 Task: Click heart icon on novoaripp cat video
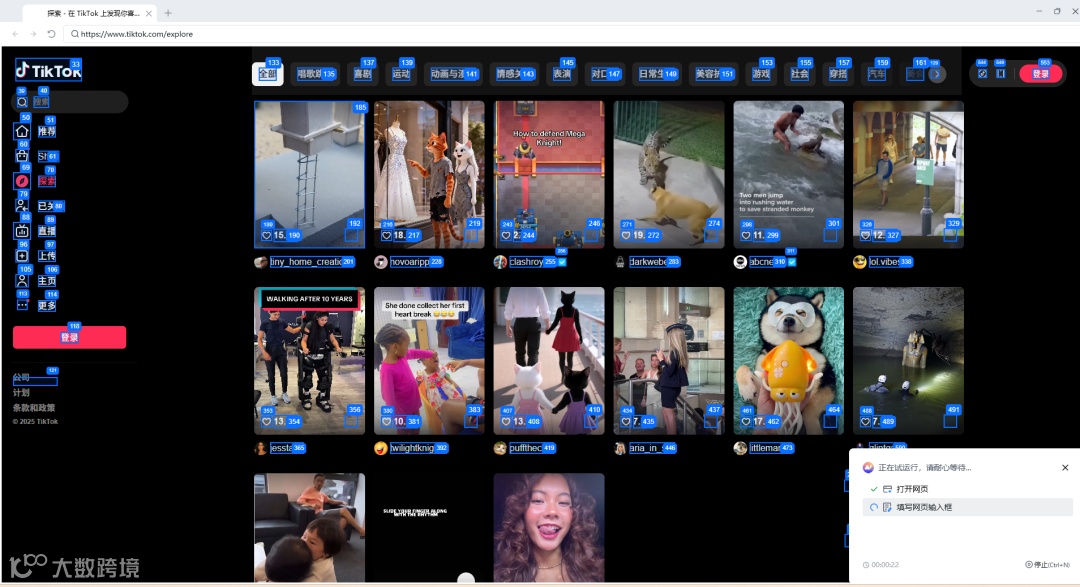point(386,236)
